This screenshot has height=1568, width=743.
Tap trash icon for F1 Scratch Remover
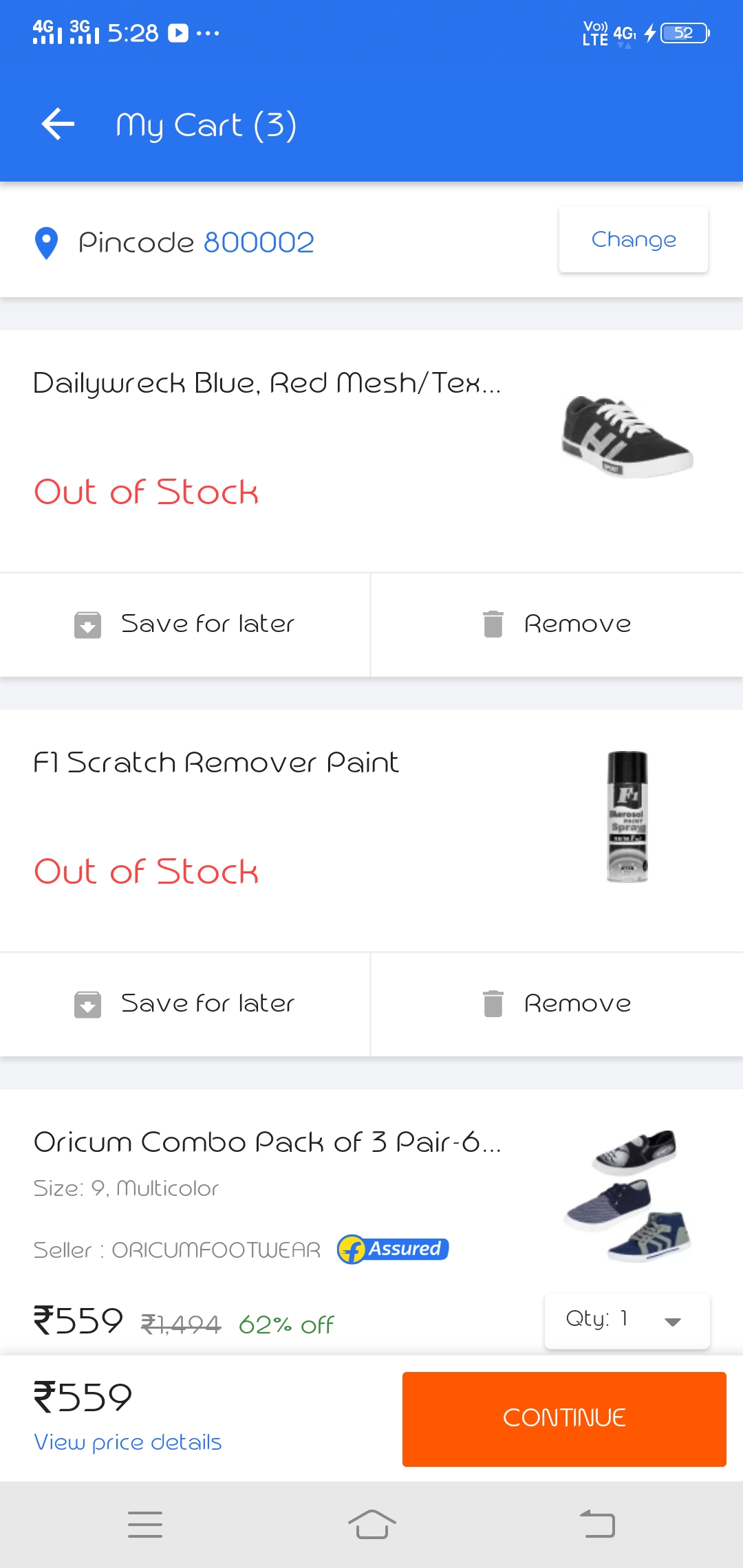(493, 1003)
